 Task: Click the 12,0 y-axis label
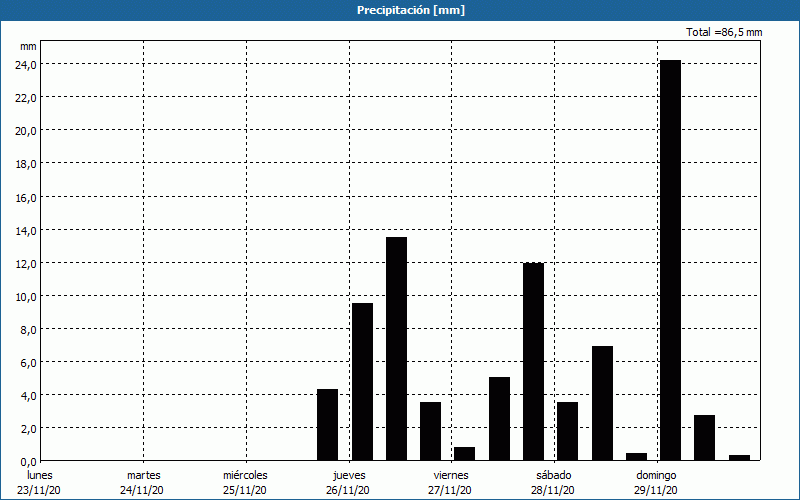[x=25, y=264]
